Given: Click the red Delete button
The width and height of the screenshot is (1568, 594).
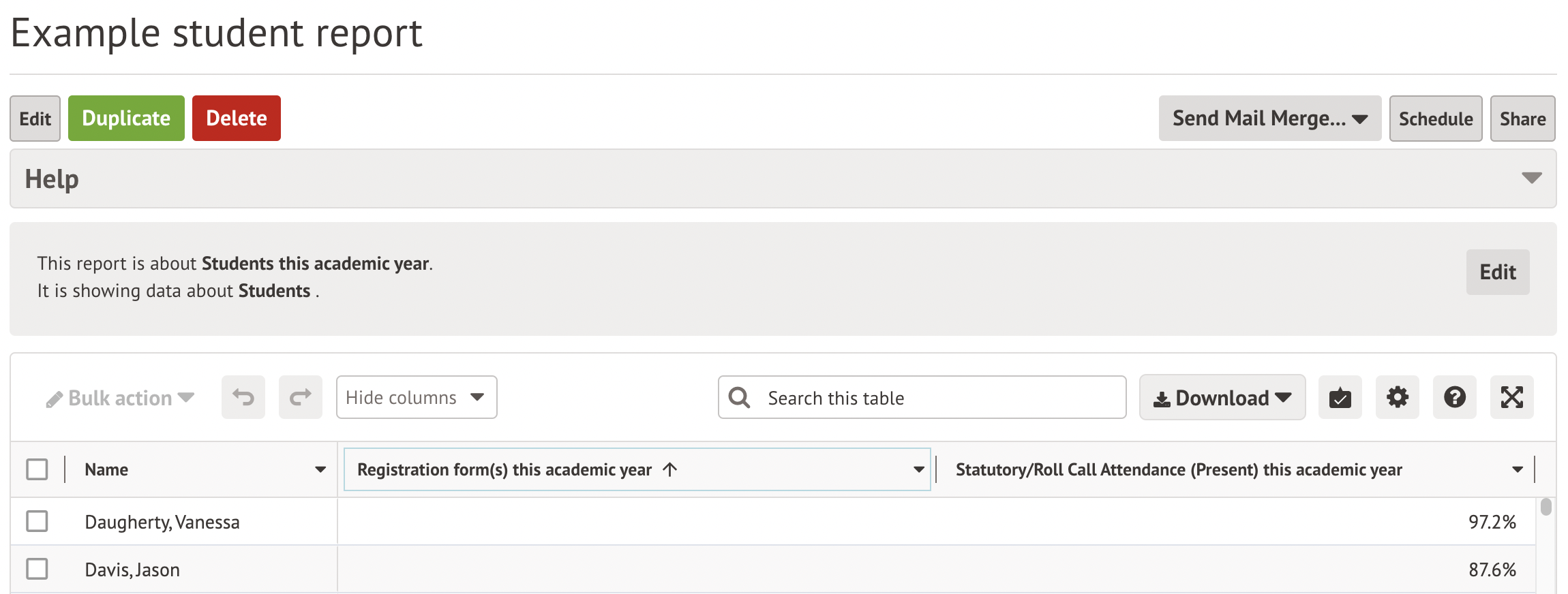Looking at the screenshot, I should coord(236,119).
